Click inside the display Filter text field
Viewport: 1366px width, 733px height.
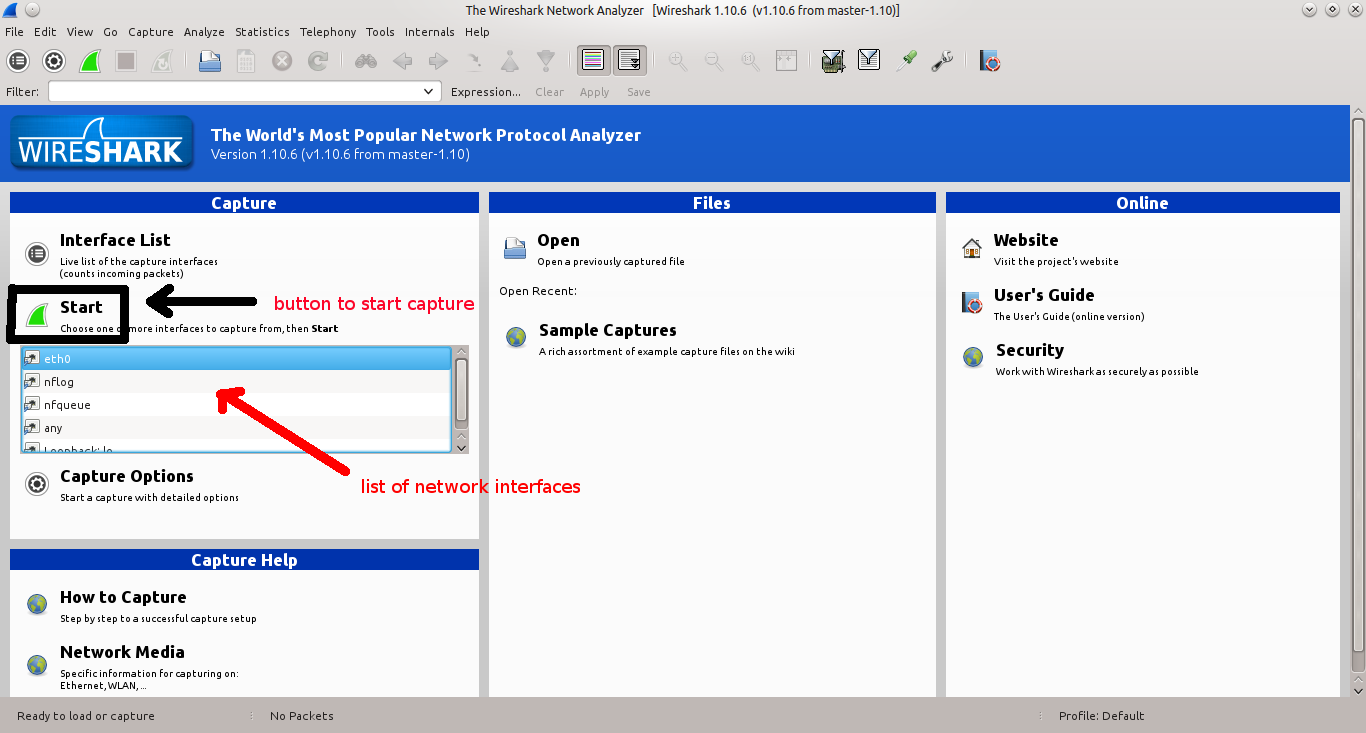[x=235, y=91]
